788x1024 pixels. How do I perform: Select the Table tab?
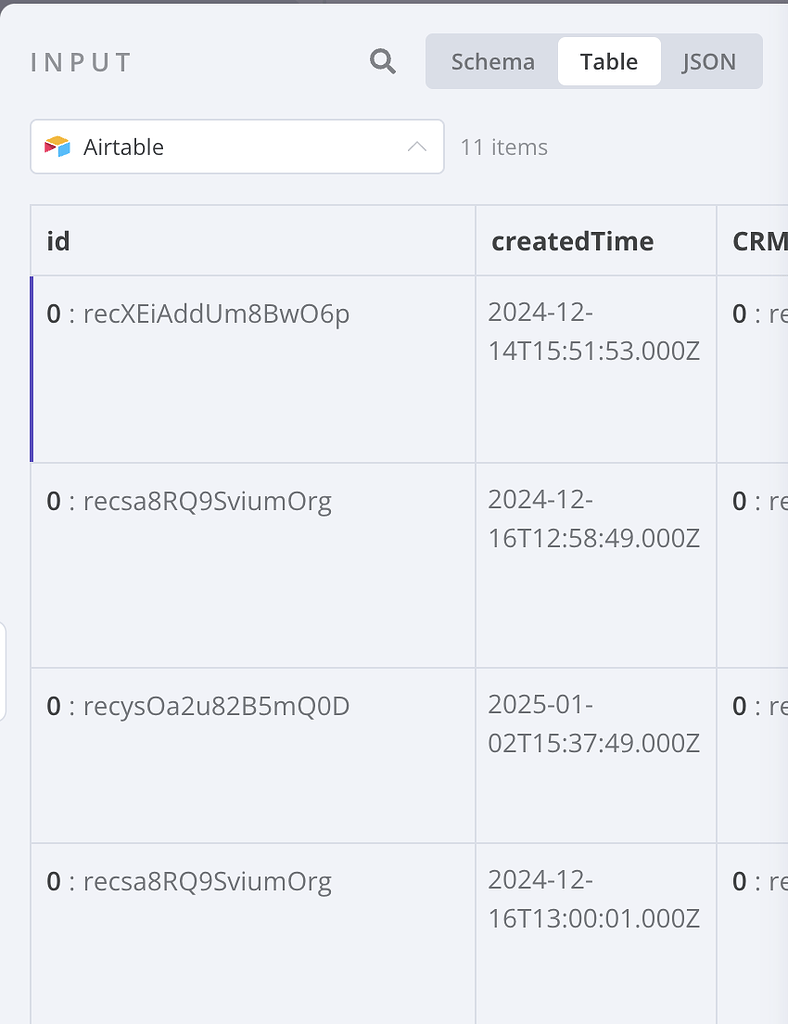pos(608,61)
